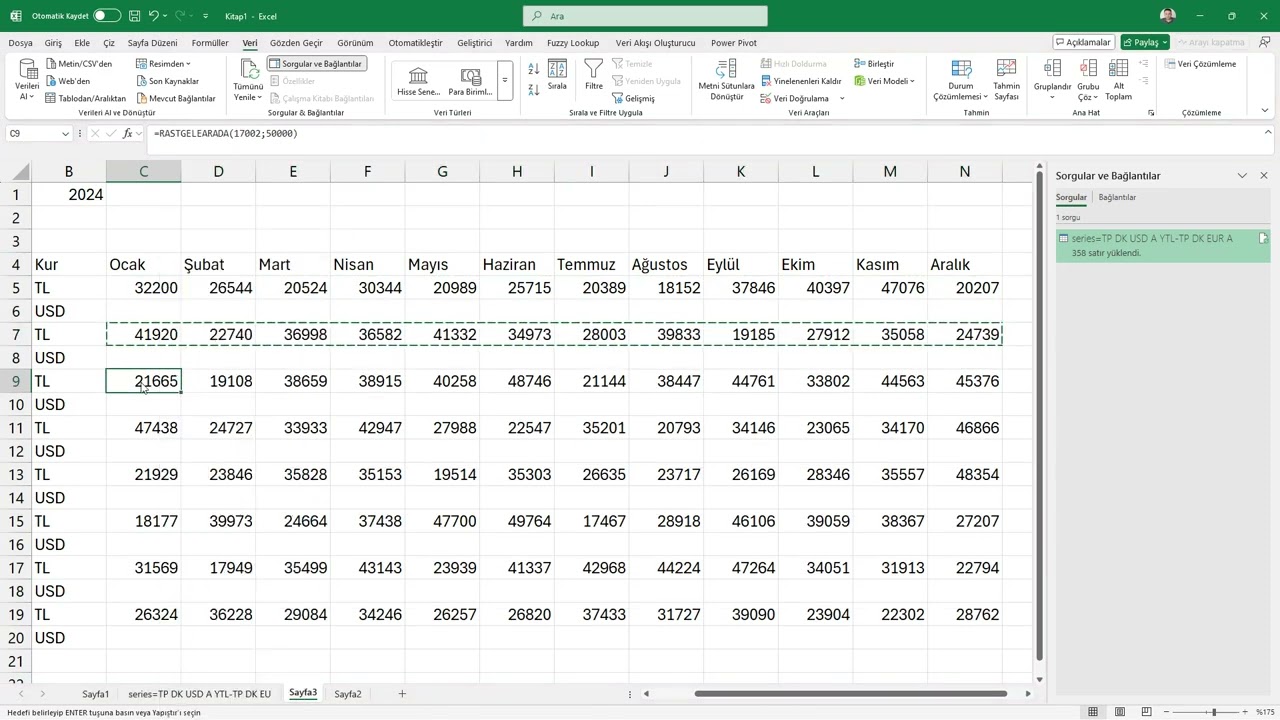Screen dimensions: 1280x720
Task: Toggle the Otomatik Kaydet switch
Action: [x=107, y=16]
